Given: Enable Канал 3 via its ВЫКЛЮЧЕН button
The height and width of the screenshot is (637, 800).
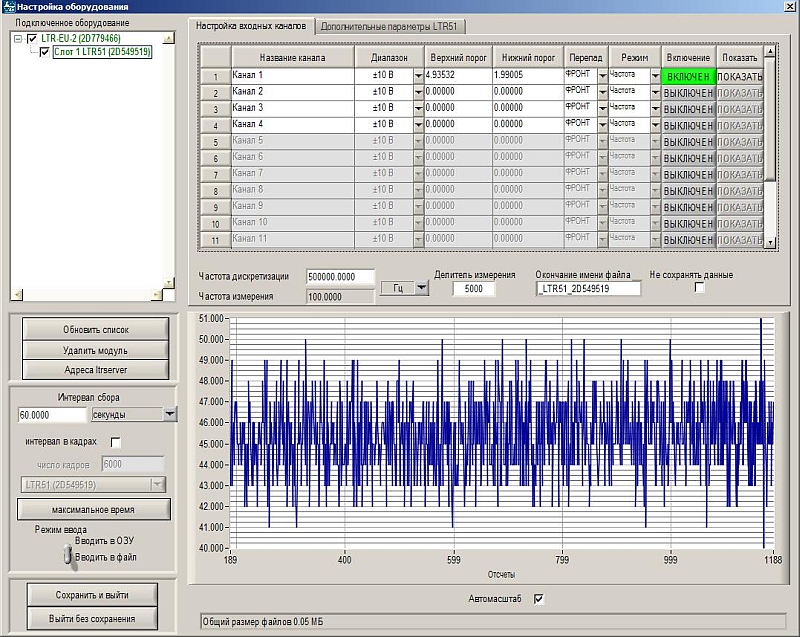Looking at the screenshot, I should pos(688,109).
